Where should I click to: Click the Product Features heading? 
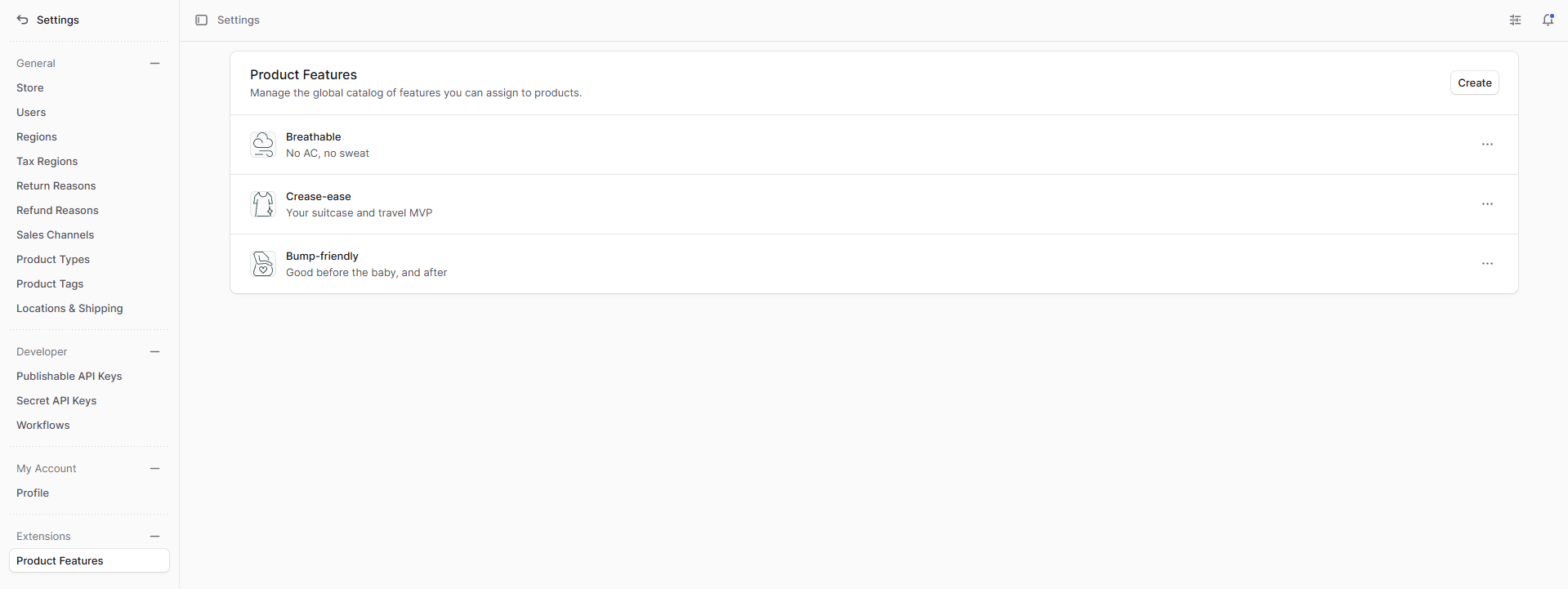pyautogui.click(x=304, y=74)
